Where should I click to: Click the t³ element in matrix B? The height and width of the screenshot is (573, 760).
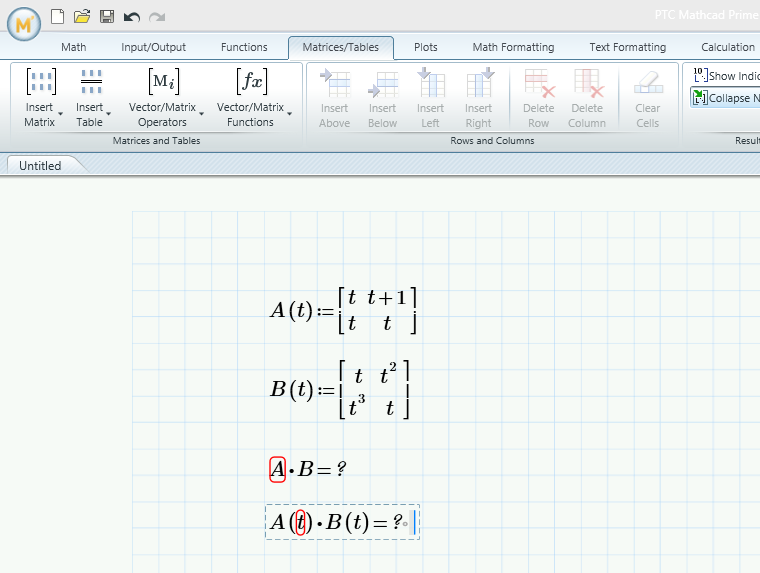pyautogui.click(x=356, y=406)
